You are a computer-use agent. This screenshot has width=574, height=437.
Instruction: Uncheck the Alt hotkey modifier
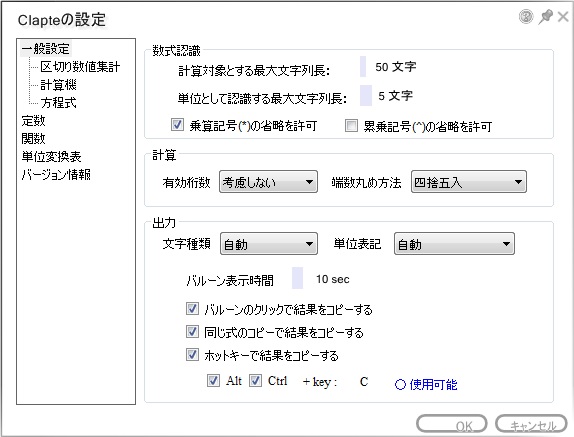click(213, 381)
